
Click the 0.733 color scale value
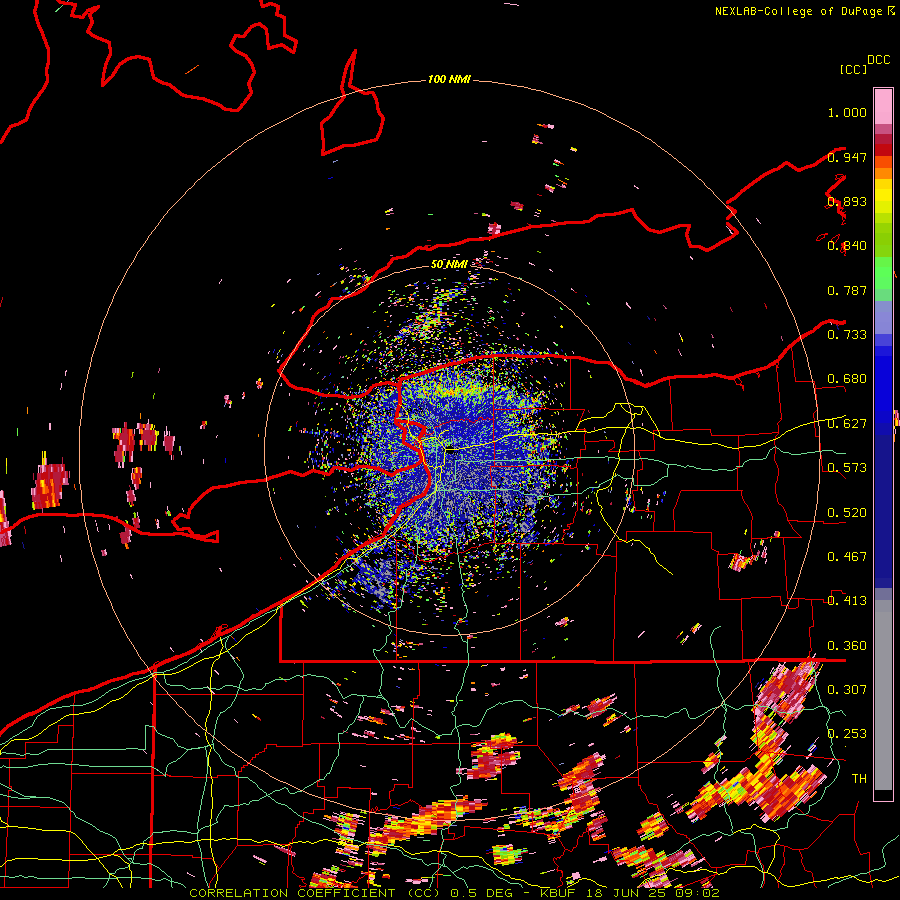847,335
